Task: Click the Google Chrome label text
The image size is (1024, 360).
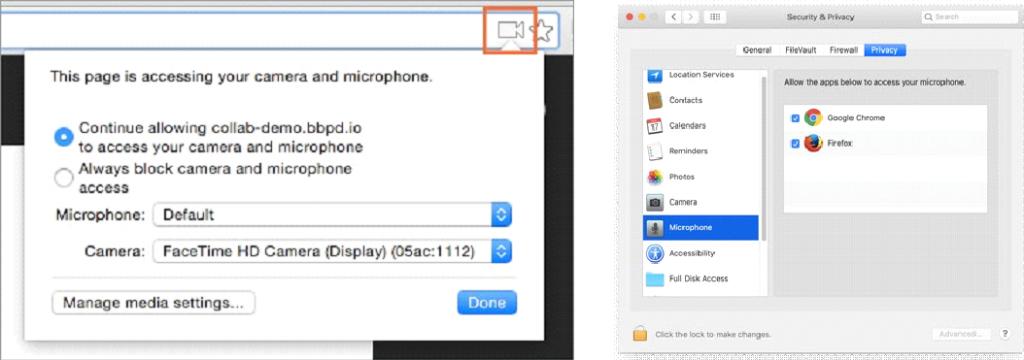Action: tap(856, 118)
